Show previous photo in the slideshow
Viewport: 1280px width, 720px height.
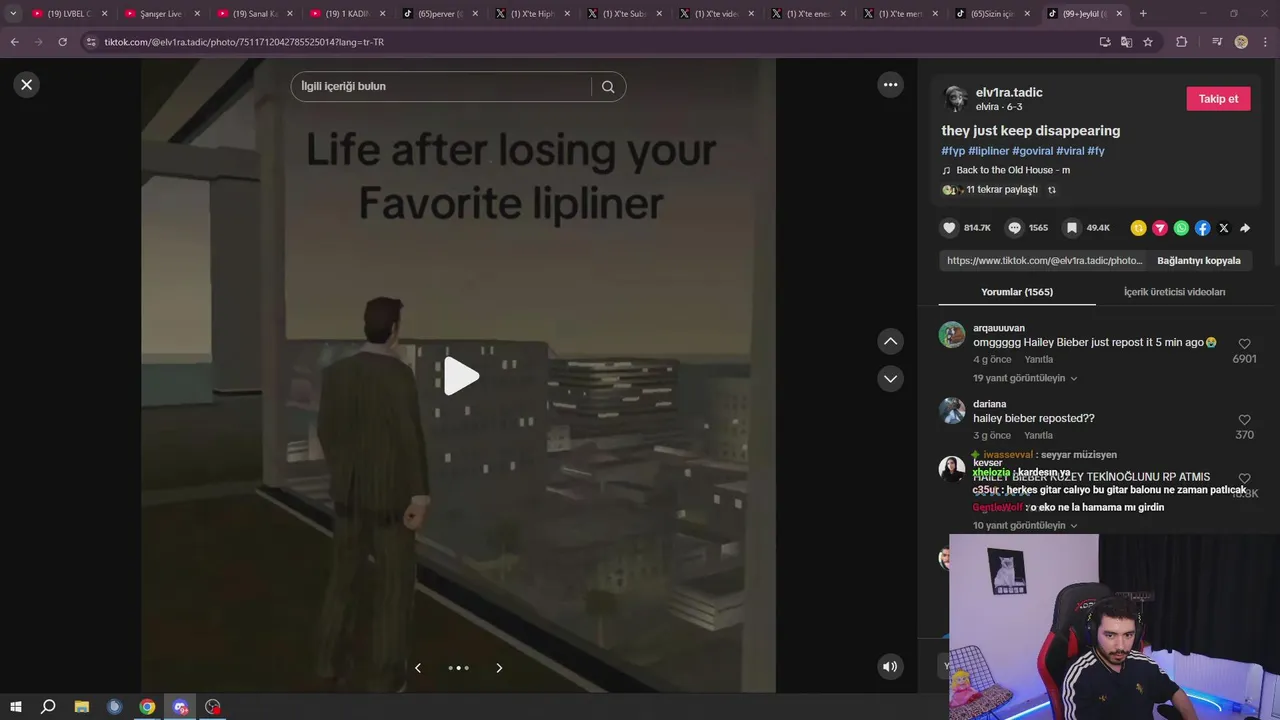click(x=418, y=668)
